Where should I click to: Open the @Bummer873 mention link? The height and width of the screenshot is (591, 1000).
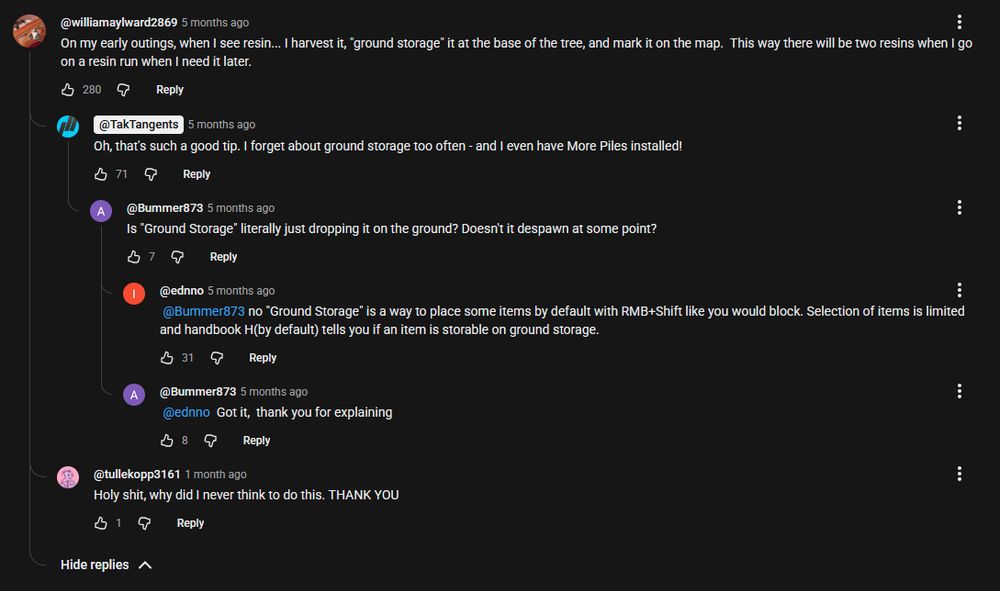[203, 312]
